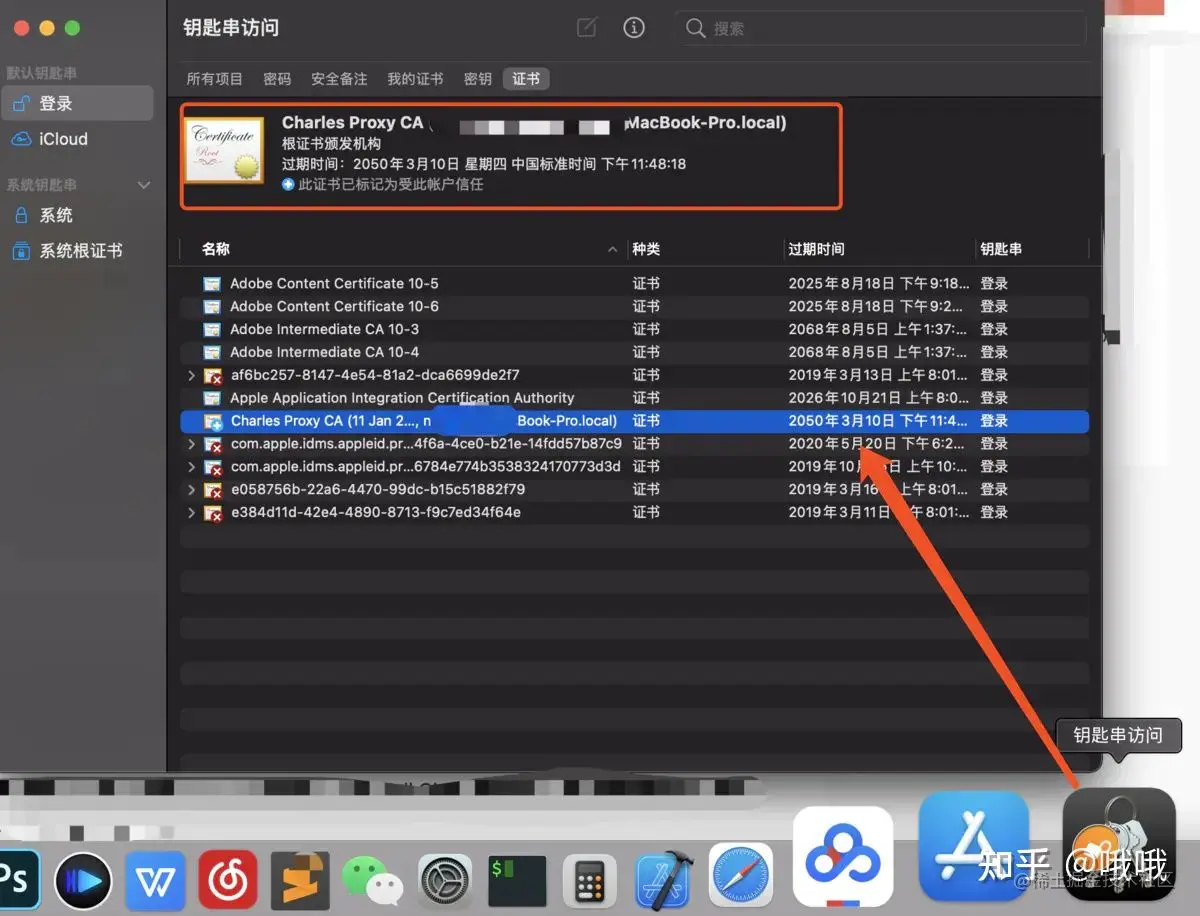Click the 2068年8月5日 date of Adobe Intermediate CA 10-4
1200x916 pixels.
point(878,352)
